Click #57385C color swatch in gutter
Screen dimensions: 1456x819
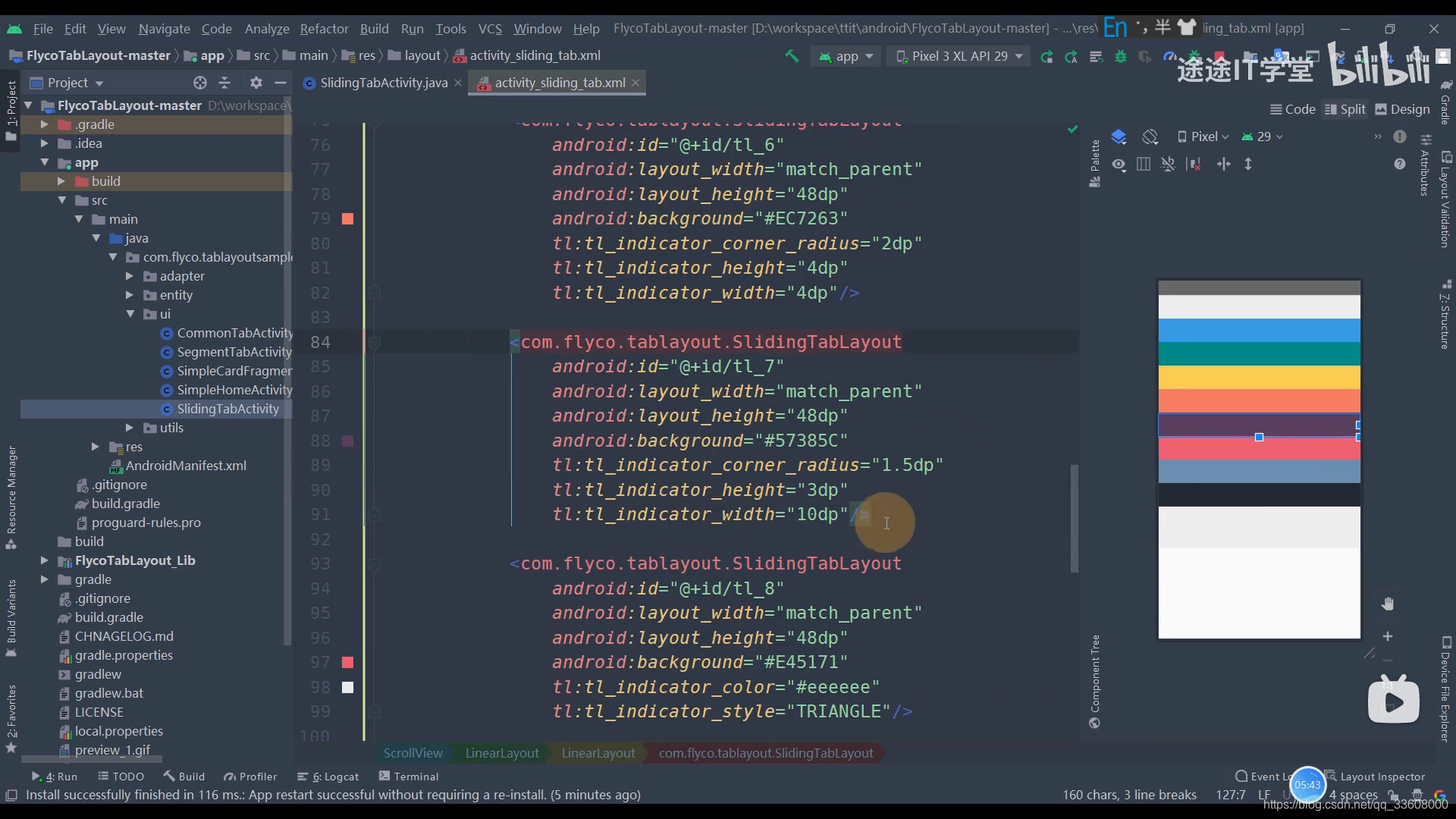[347, 441]
